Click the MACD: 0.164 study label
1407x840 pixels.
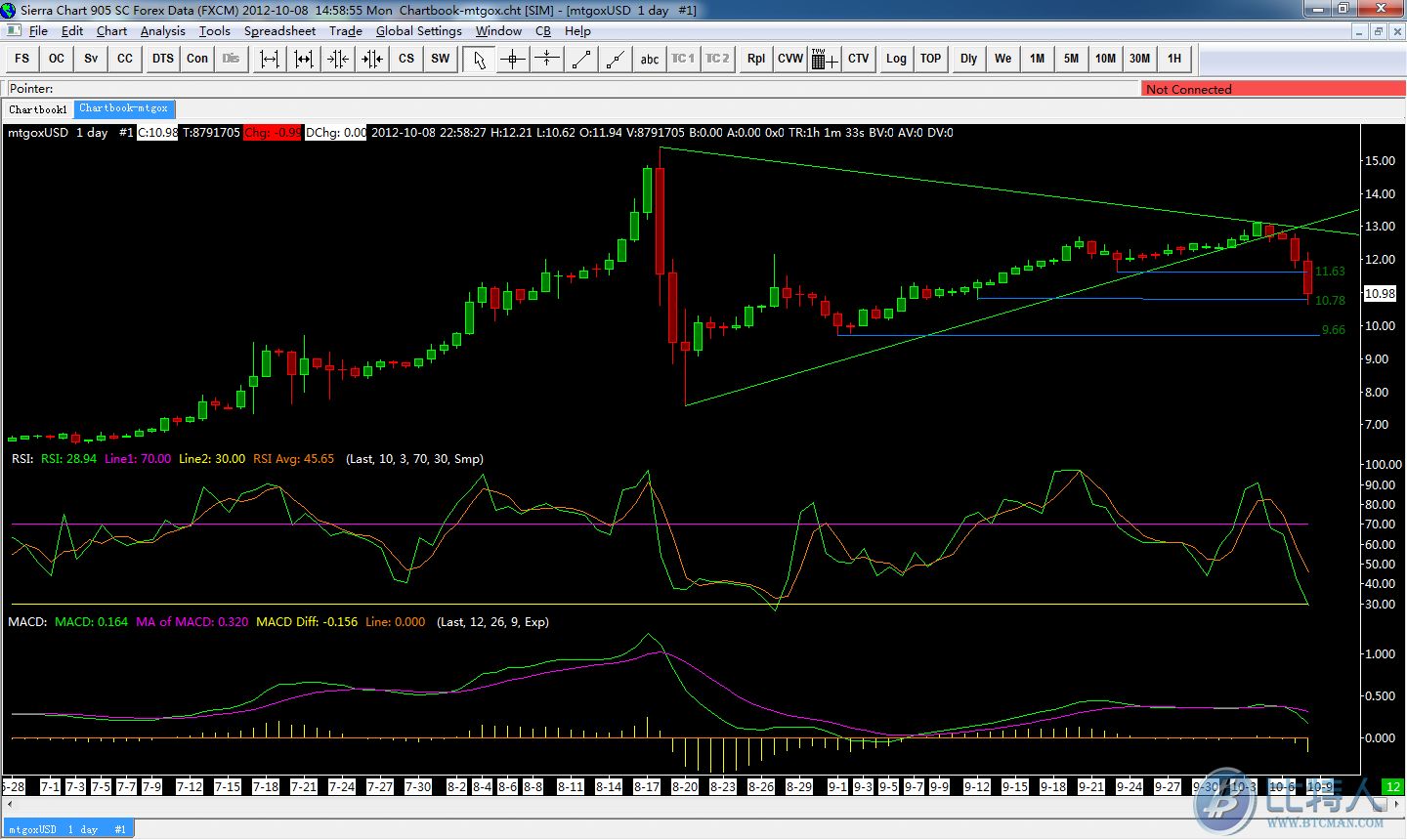click(x=91, y=621)
